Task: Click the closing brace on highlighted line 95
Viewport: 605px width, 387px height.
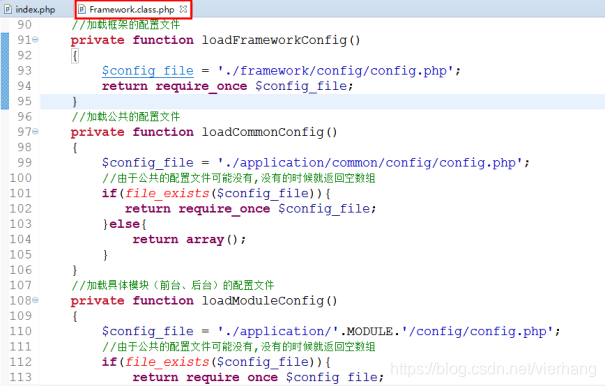Action: (74, 101)
